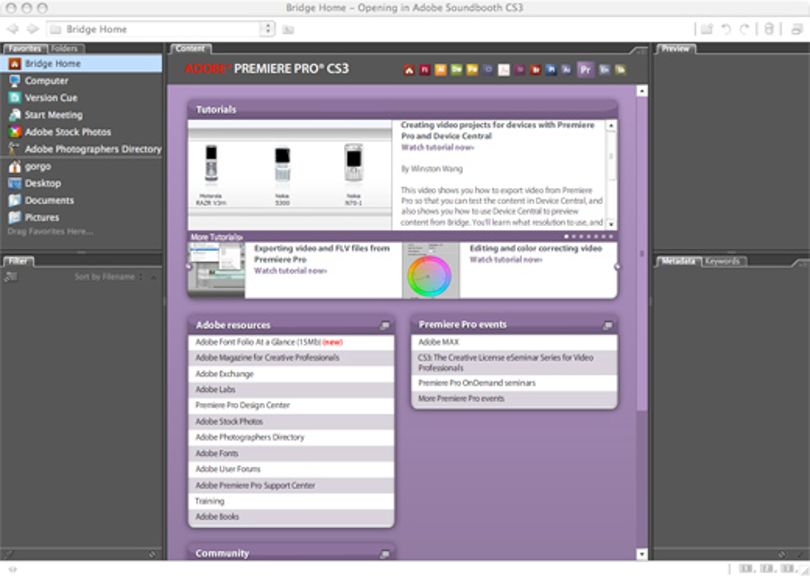
Task: Switch to the Folders tab
Action: (64, 49)
